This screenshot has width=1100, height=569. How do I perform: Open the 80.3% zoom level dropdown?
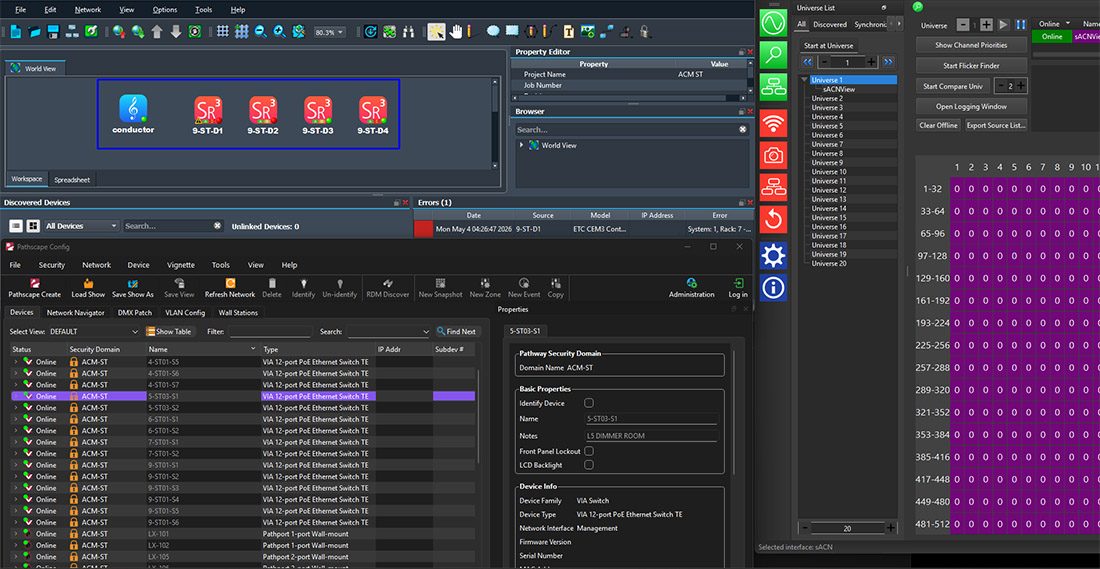[x=330, y=32]
